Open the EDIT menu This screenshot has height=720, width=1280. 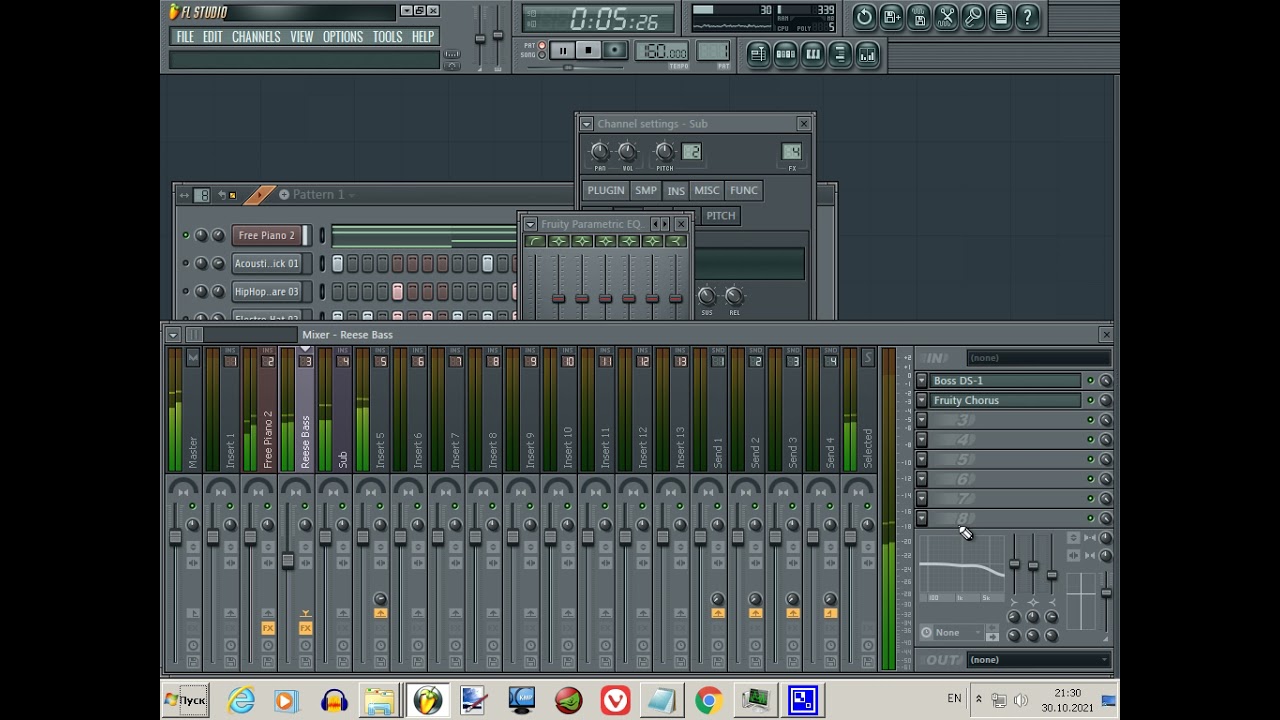point(213,37)
